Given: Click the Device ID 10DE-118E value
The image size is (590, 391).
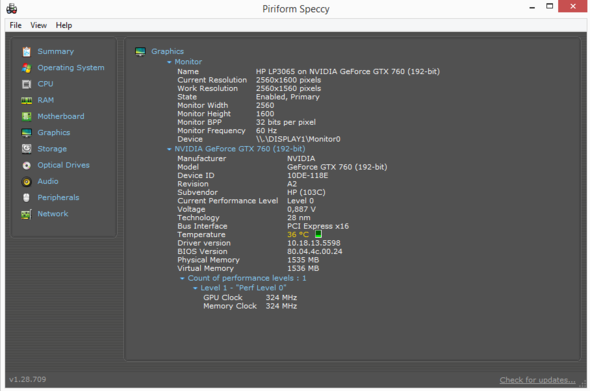Looking at the screenshot, I should [x=307, y=175].
